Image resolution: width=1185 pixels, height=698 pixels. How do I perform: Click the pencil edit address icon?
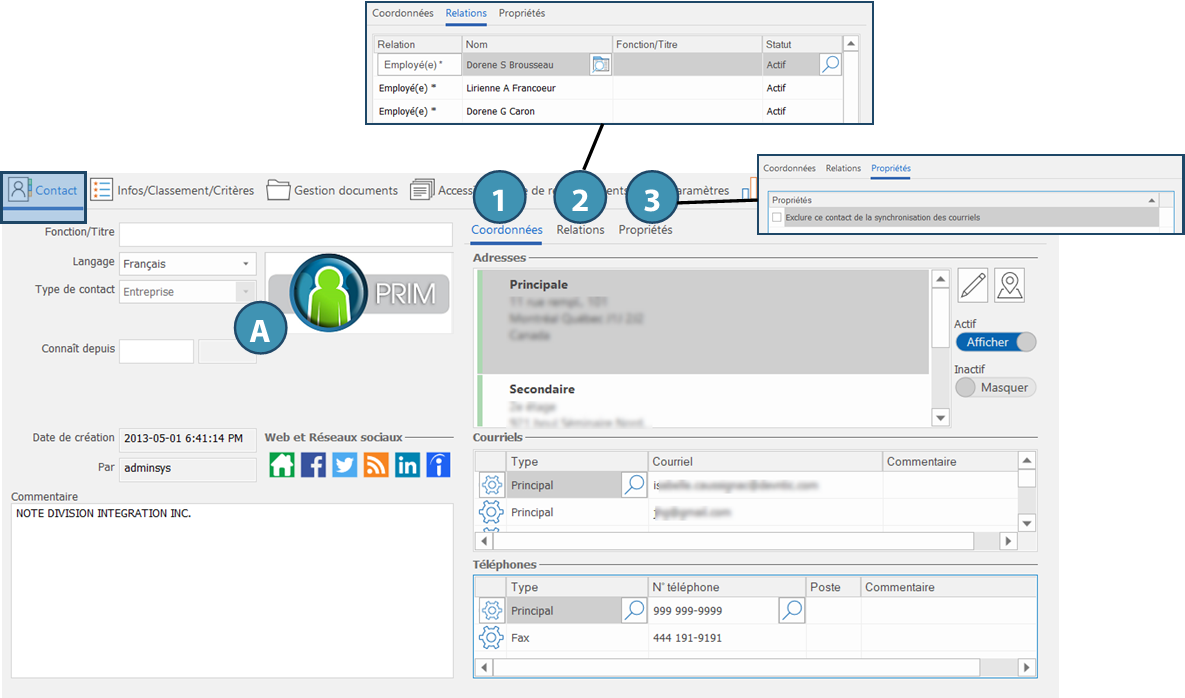973,286
